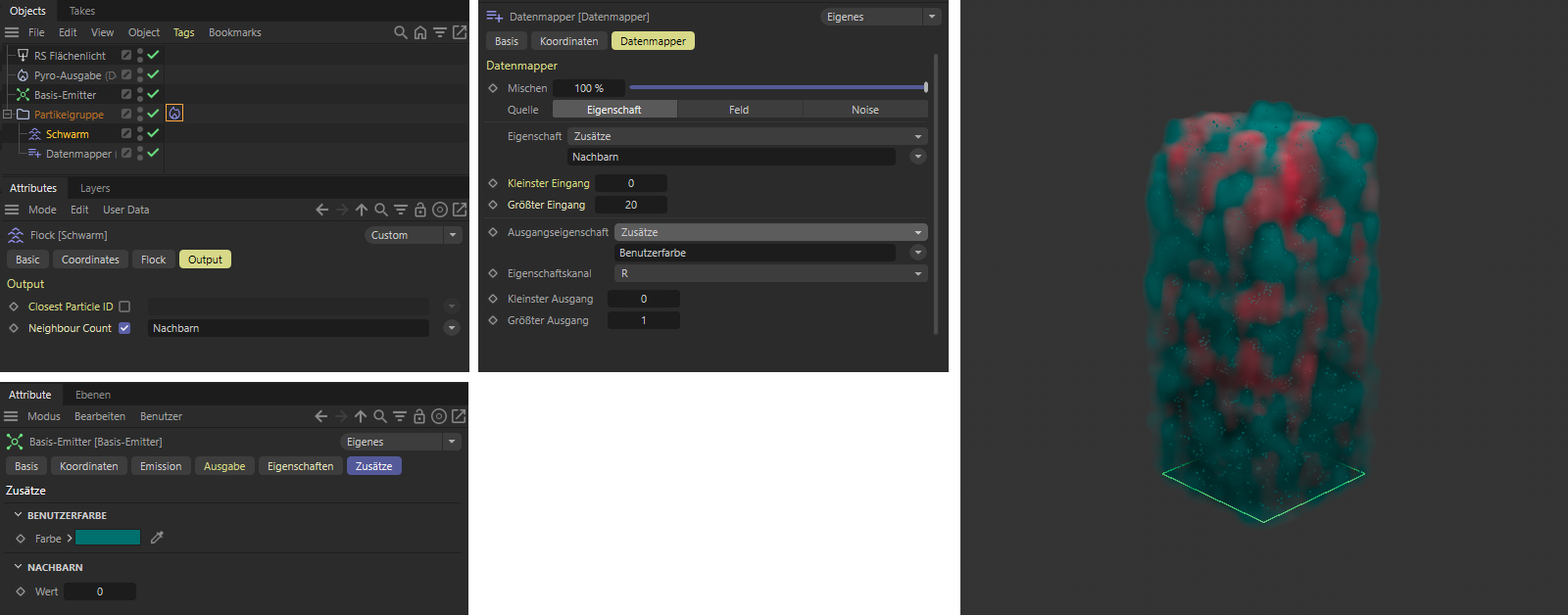Enable the Closest Particle ID checkbox
This screenshot has width=1568, height=615.
[124, 307]
